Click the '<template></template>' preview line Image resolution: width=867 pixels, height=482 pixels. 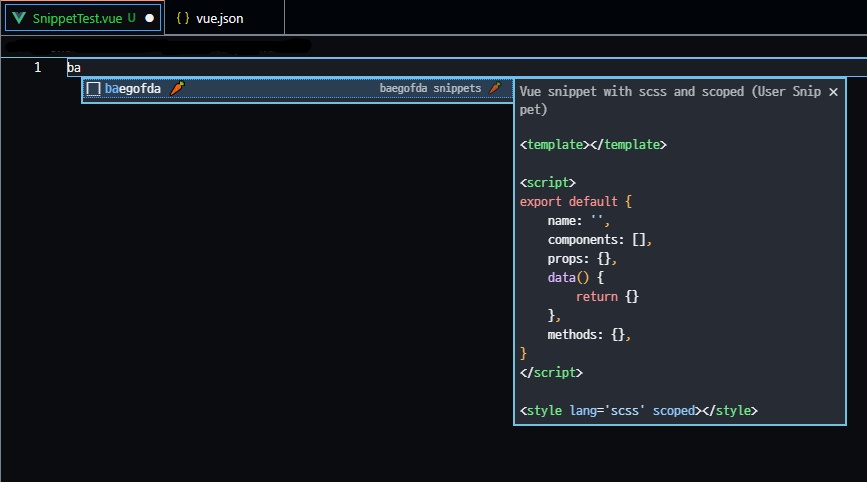tap(593, 145)
